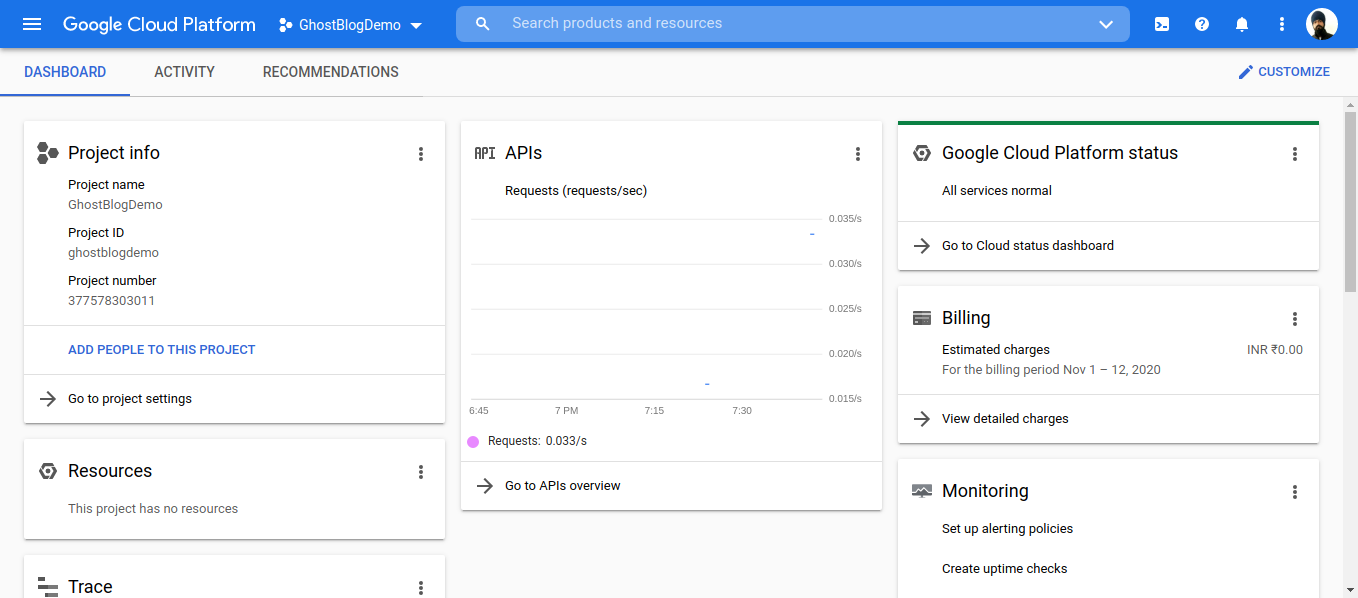1358x598 pixels.
Task: Switch to the ACTIVITY tab
Action: click(x=184, y=71)
